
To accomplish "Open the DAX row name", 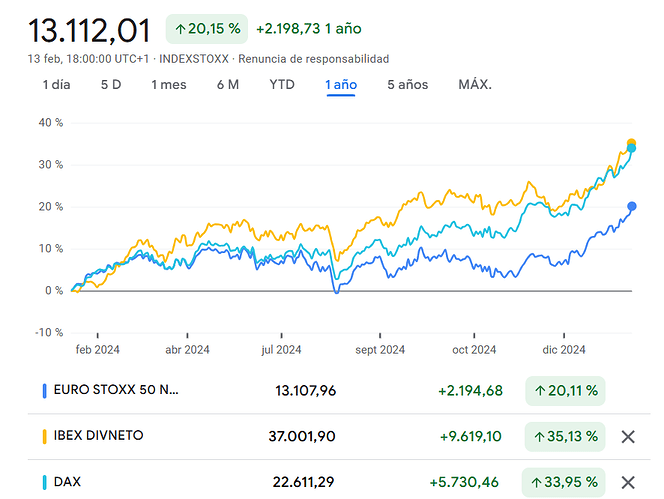I will click(x=67, y=482).
